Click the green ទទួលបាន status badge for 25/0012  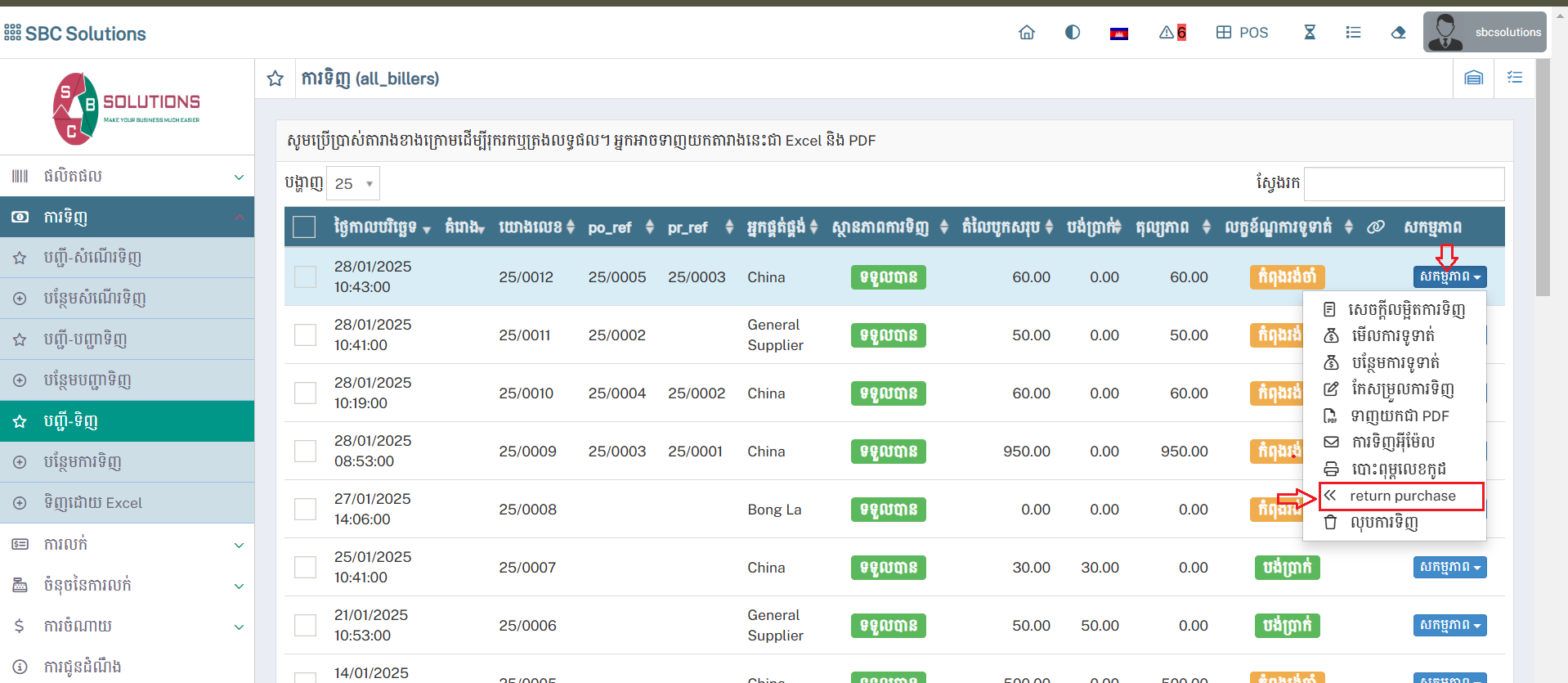888,277
